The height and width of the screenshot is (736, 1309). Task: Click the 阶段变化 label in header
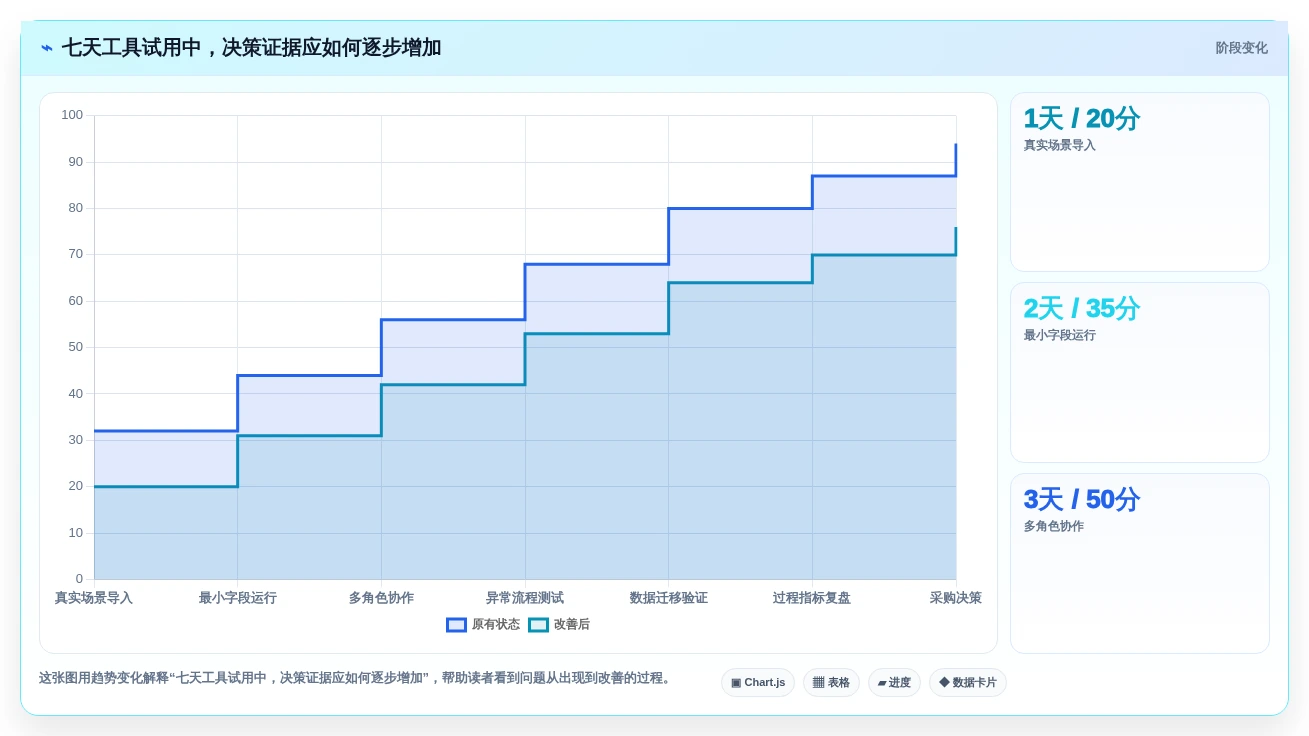pos(1241,48)
